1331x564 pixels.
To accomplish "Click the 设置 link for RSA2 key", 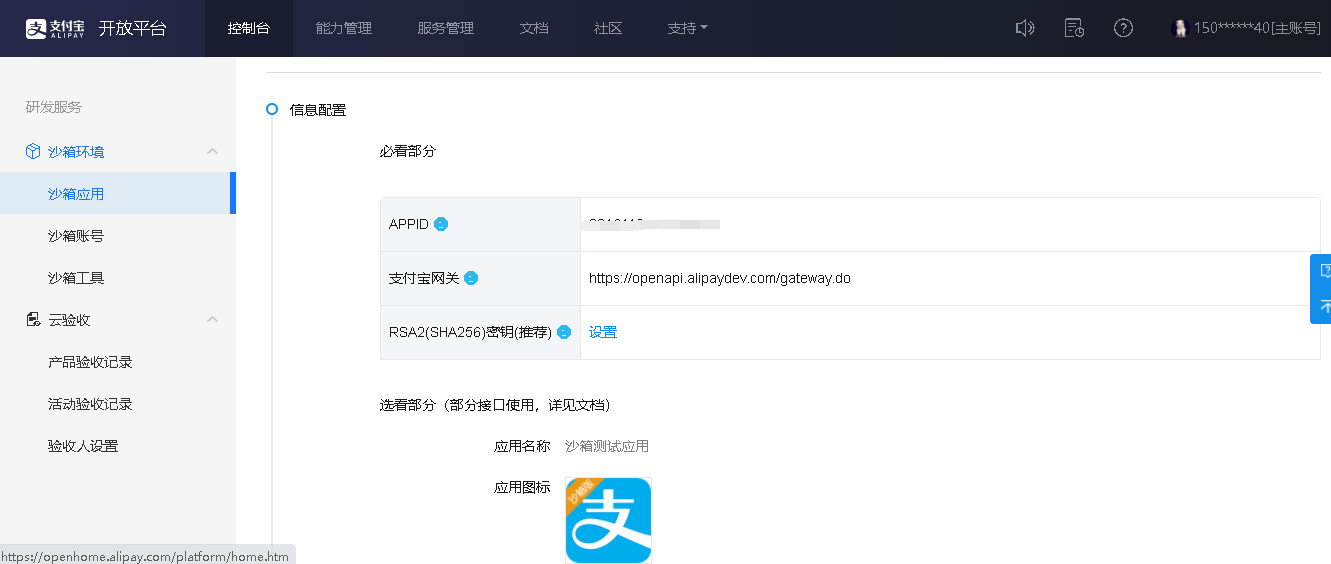I will click(603, 332).
